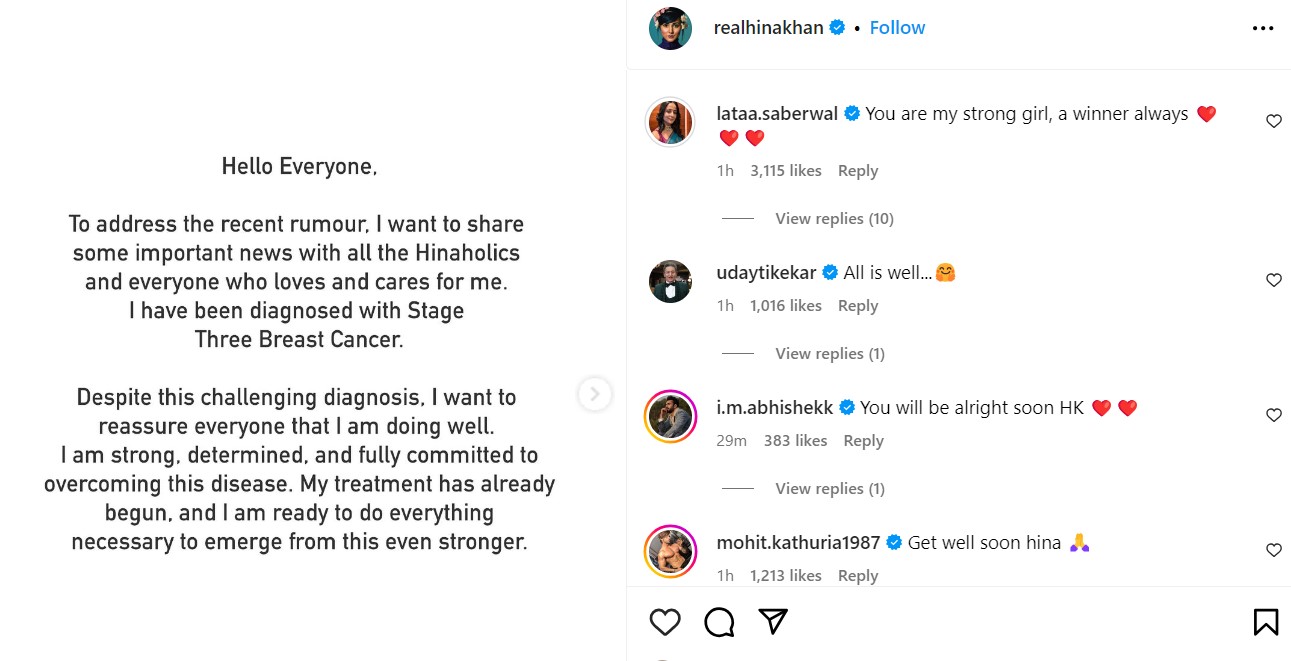1291x661 pixels.
Task: Open mohit.kathuria1987's profile avatar
Action: tap(670, 550)
